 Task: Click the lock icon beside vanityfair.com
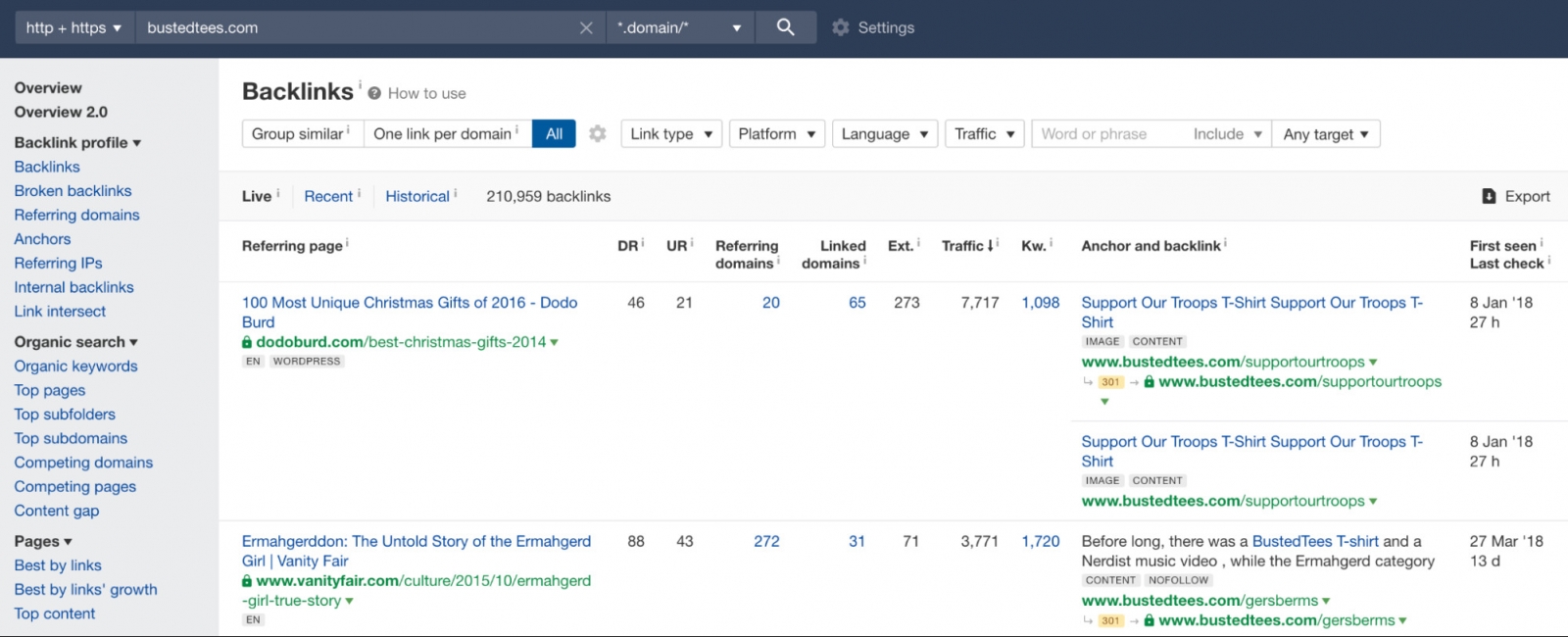coord(247,581)
